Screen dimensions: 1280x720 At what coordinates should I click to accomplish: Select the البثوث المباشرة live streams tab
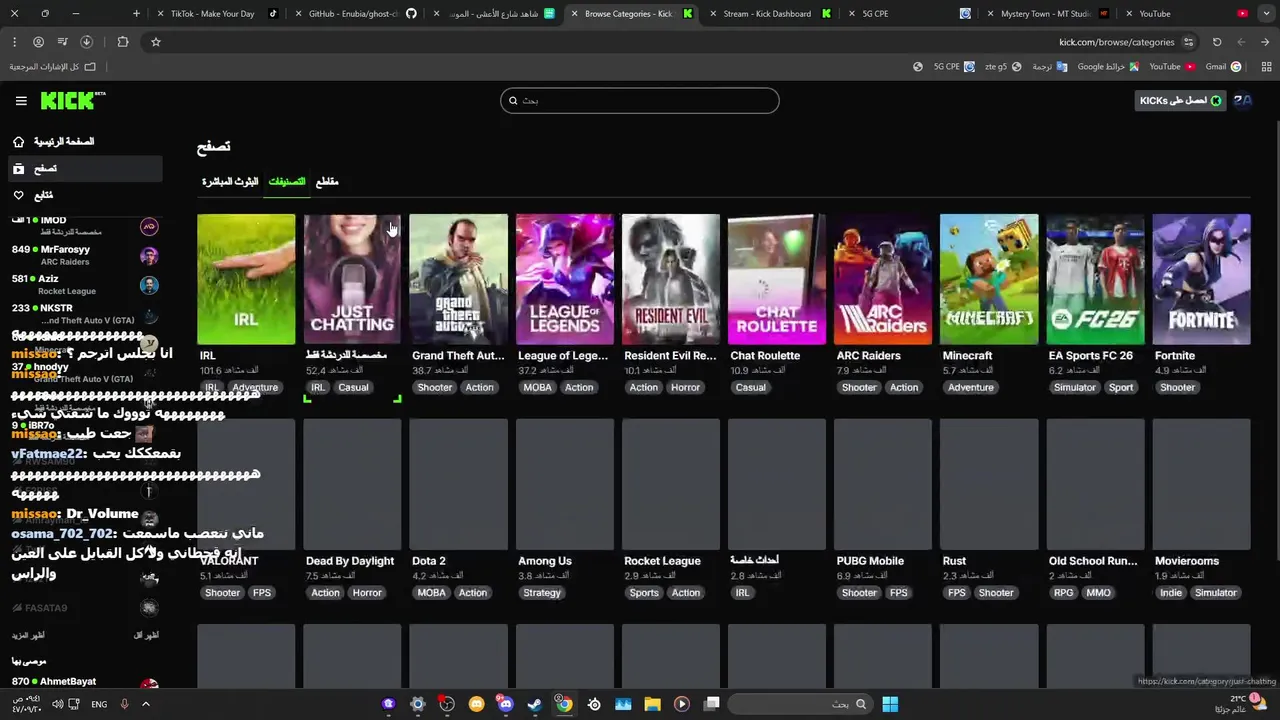pos(230,182)
